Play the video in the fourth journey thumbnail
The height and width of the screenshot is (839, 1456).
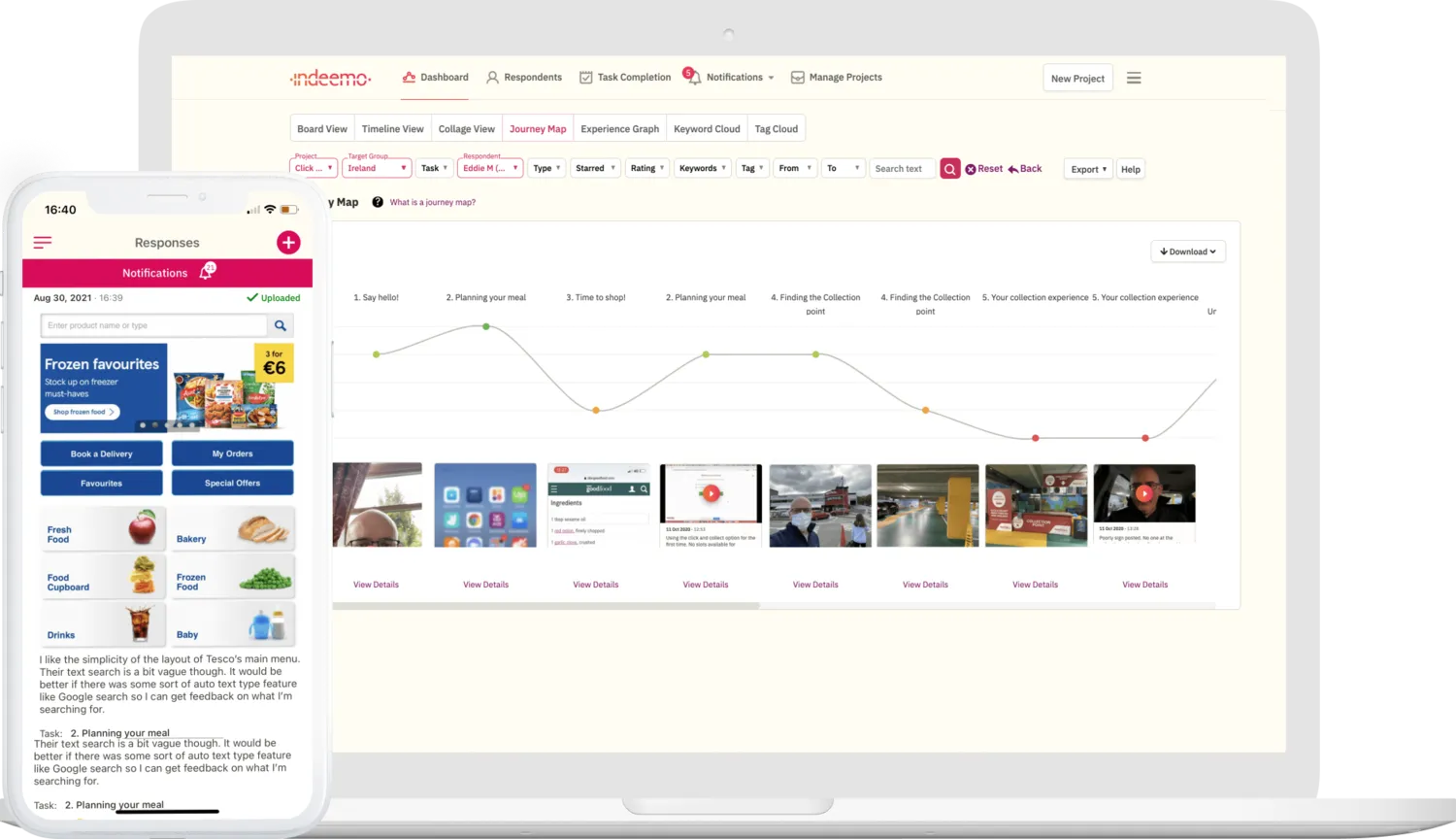coord(711,493)
